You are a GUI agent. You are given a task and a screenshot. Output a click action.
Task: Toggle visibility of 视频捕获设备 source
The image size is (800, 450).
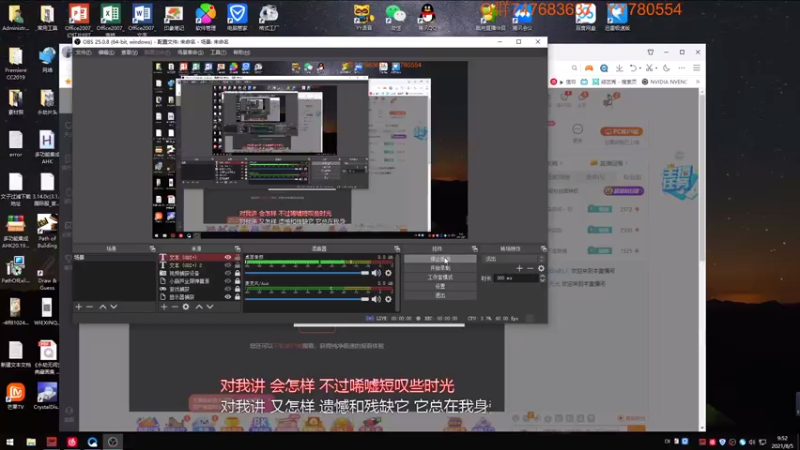tap(228, 273)
